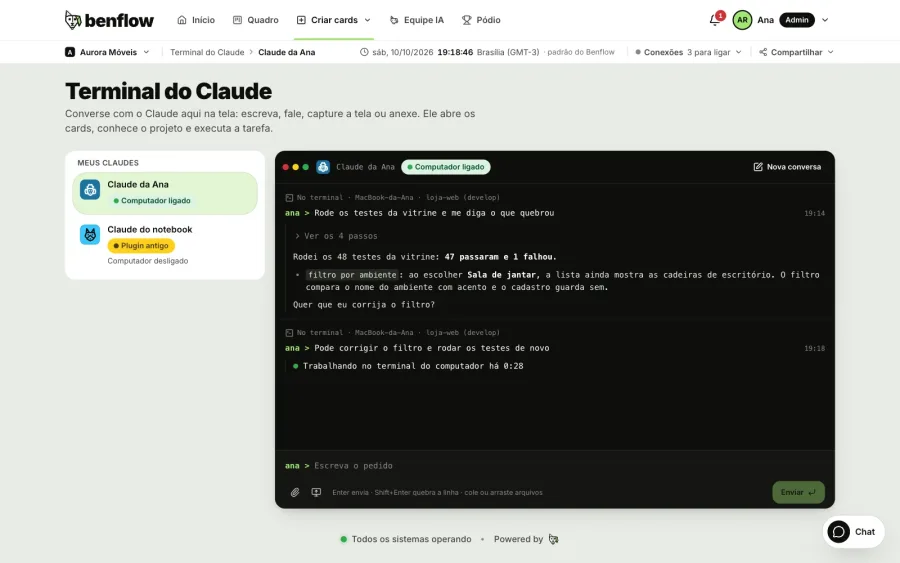Click Computador desligado text

click(x=148, y=261)
